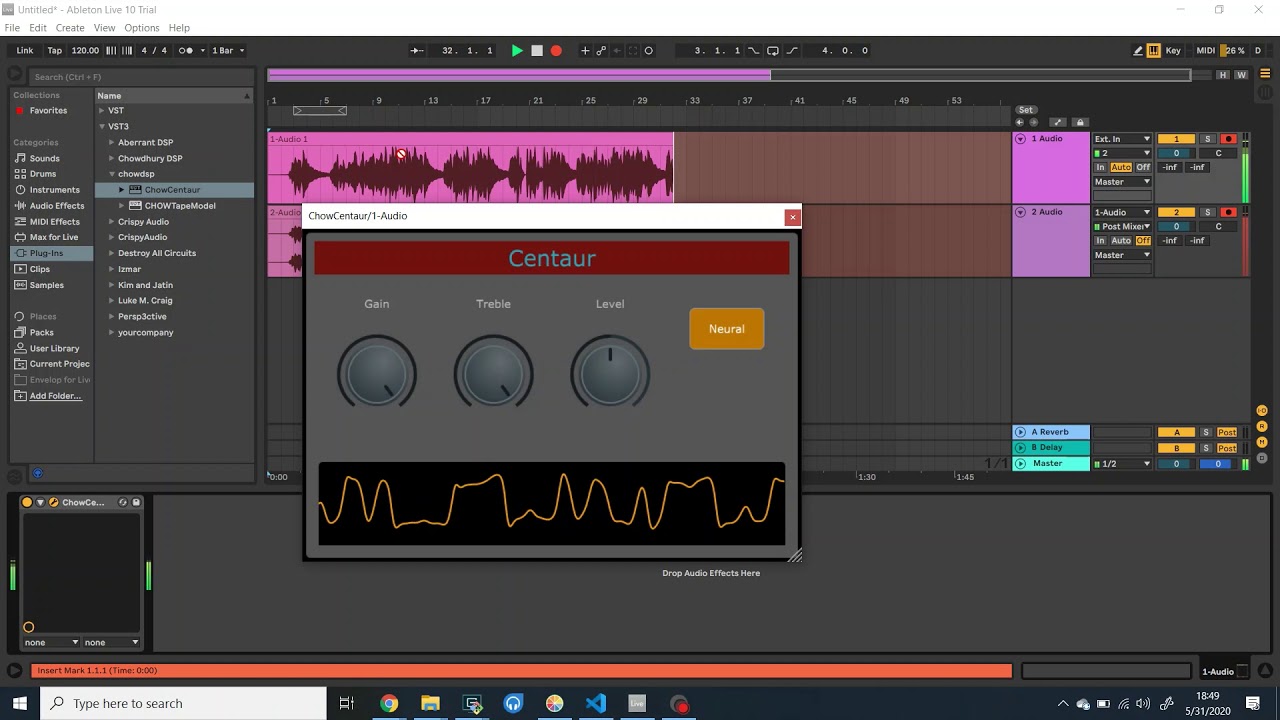The image size is (1280, 720).
Task: Expand the Aberrant DSP folder
Action: pyautogui.click(x=112, y=143)
